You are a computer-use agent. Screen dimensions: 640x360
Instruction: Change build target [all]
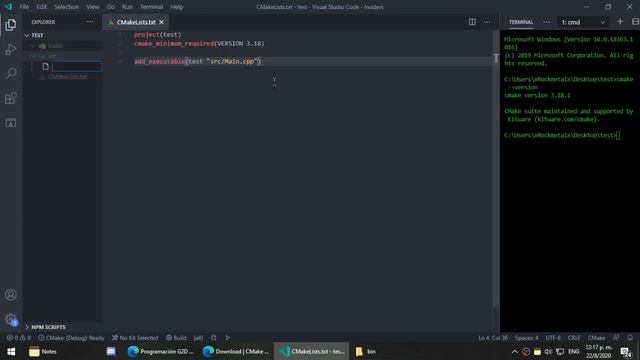tap(198, 338)
